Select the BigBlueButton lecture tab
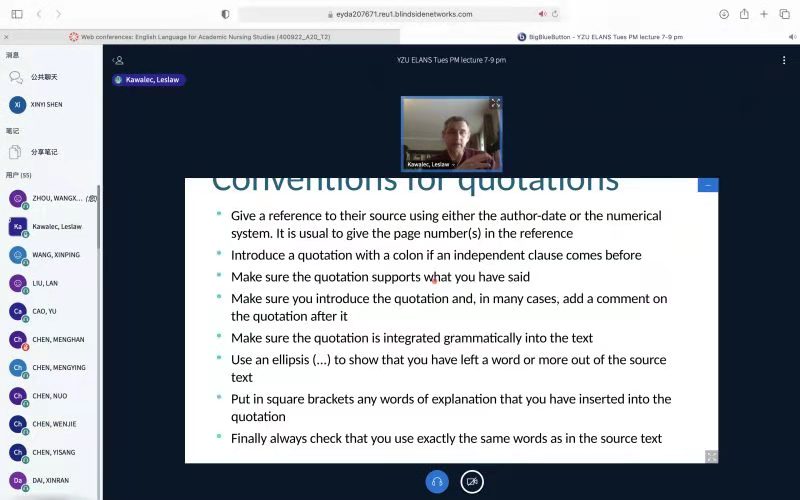Viewport: 800px width, 500px height. [x=600, y=37]
